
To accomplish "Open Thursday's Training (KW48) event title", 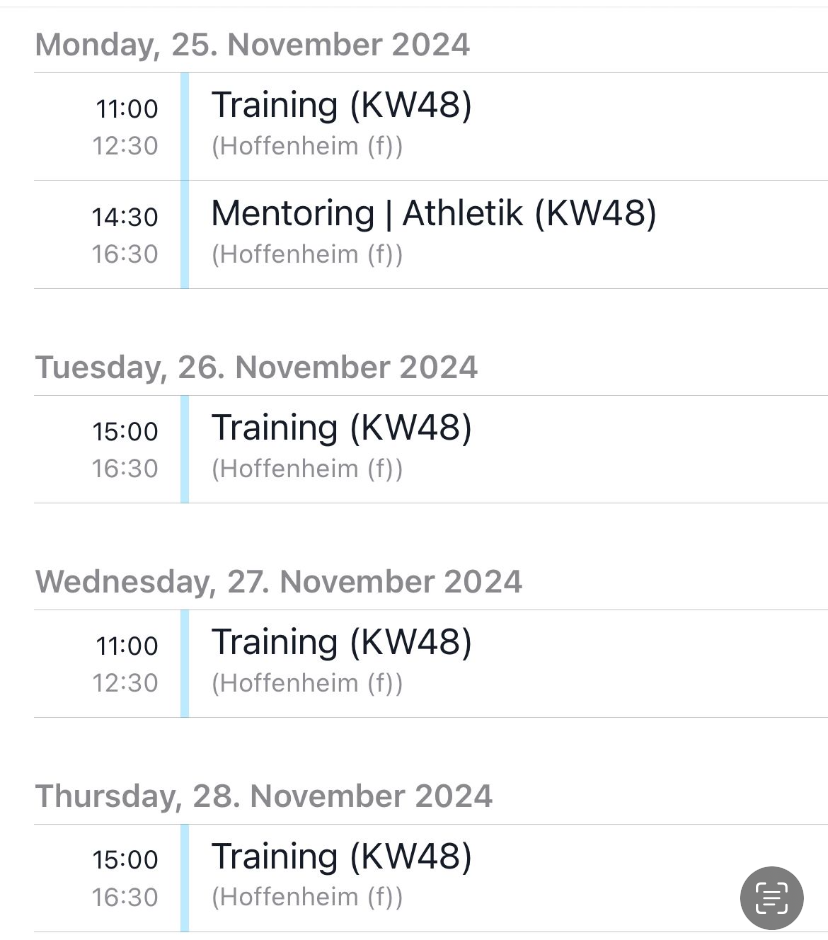I will tap(341, 857).
